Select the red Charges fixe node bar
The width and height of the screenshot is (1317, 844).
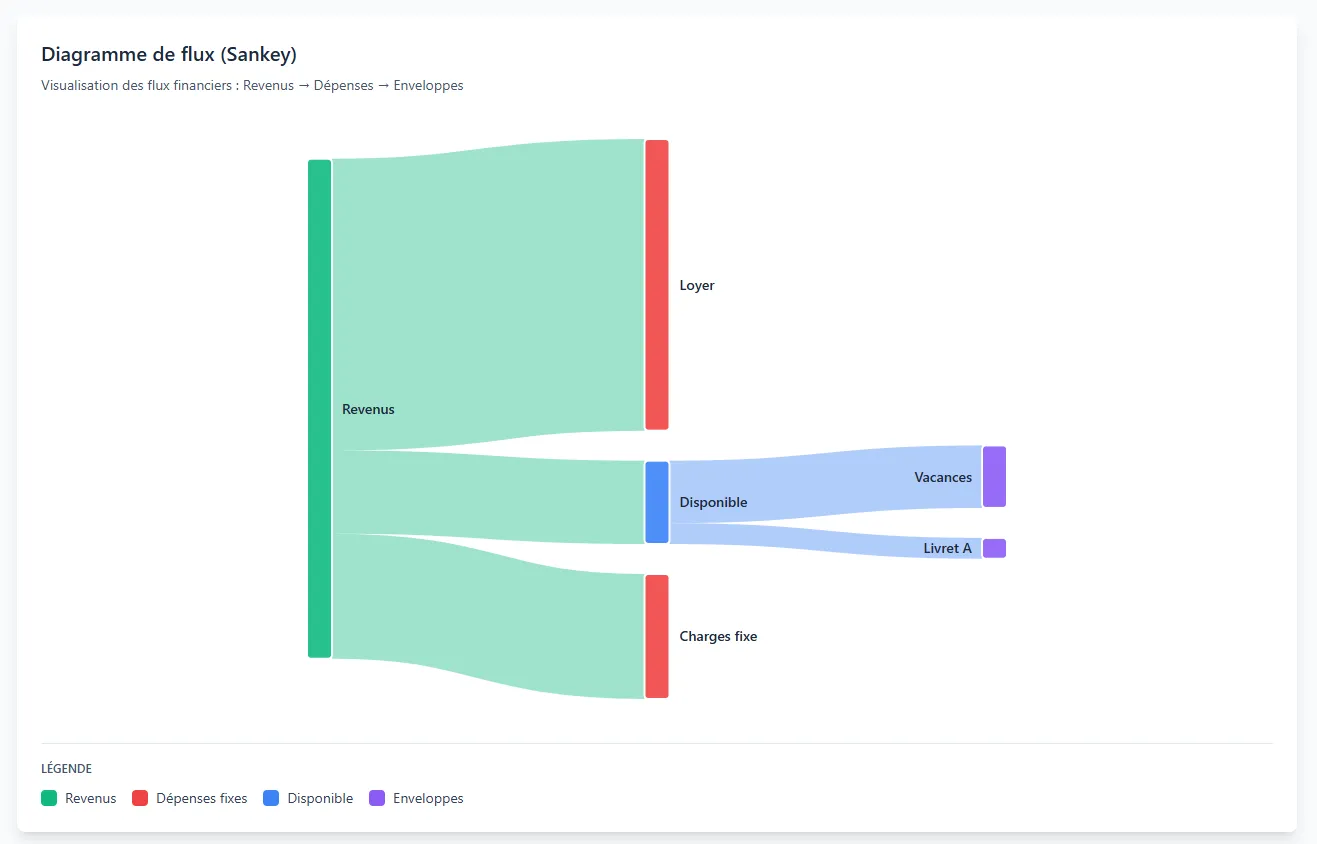point(656,636)
